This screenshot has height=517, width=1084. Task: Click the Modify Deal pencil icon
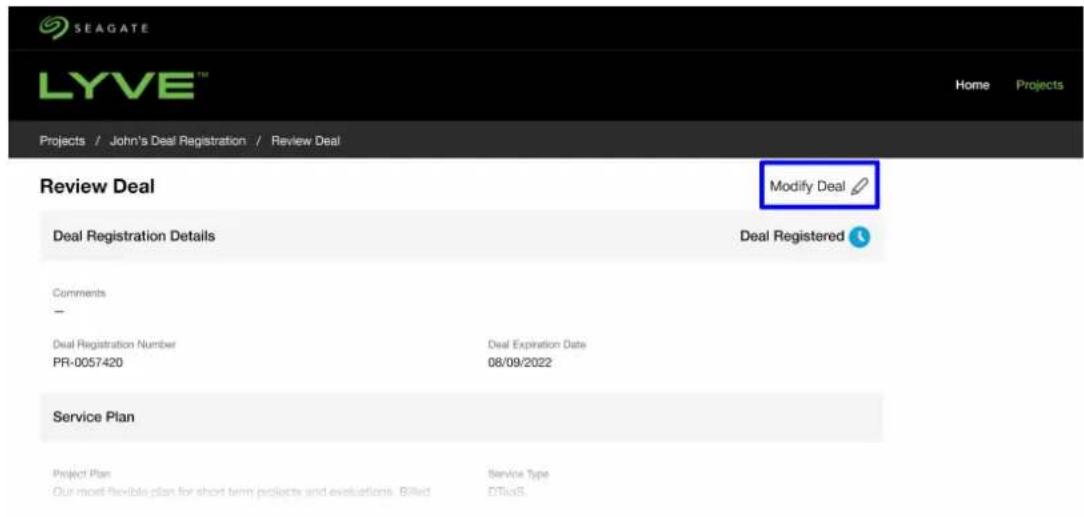(859, 187)
